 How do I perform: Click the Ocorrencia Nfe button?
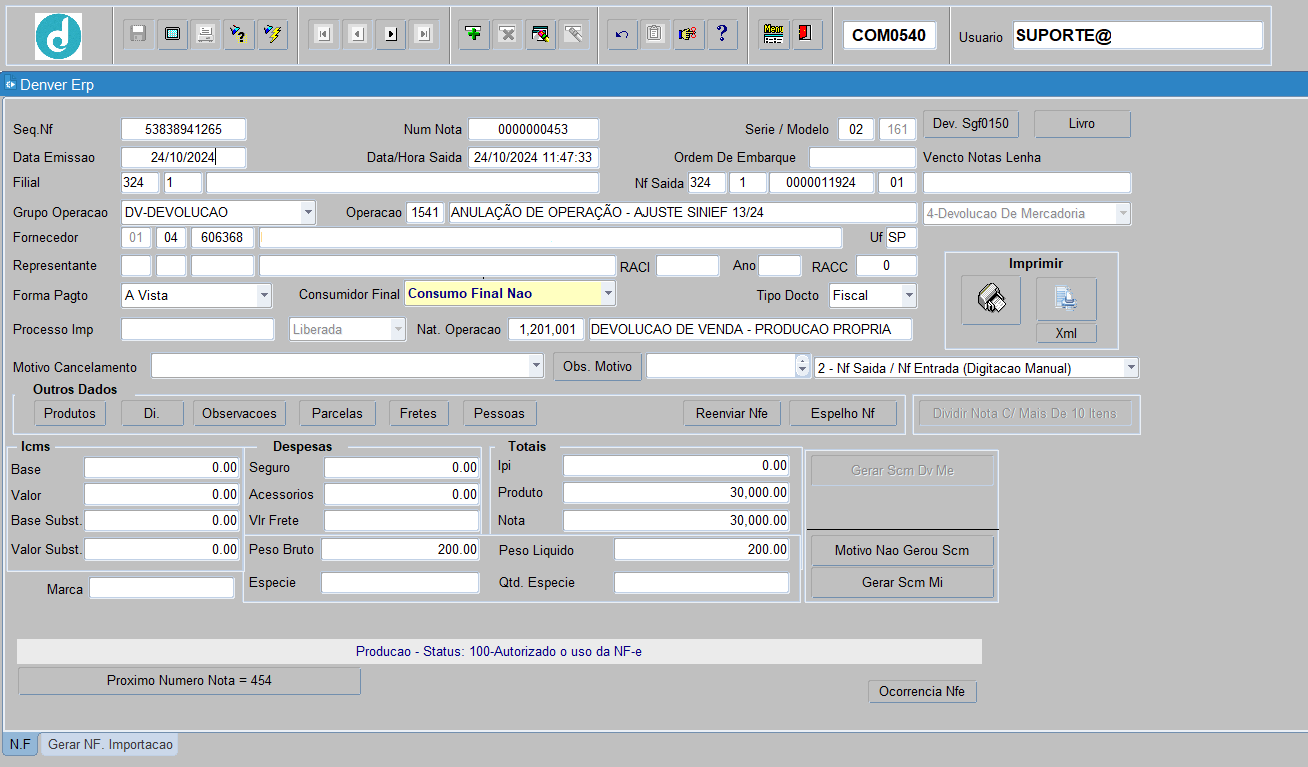pos(922,691)
